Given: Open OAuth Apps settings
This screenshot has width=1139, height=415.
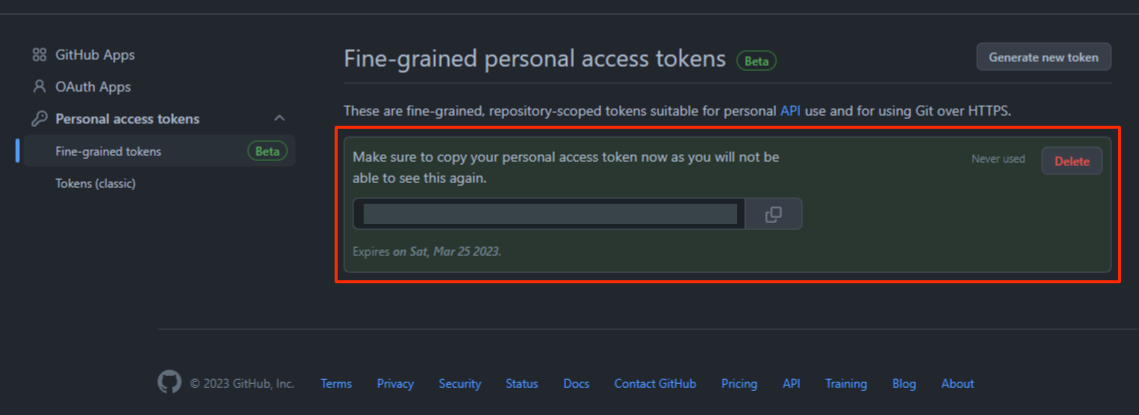Looking at the screenshot, I should pyautogui.click(x=93, y=87).
